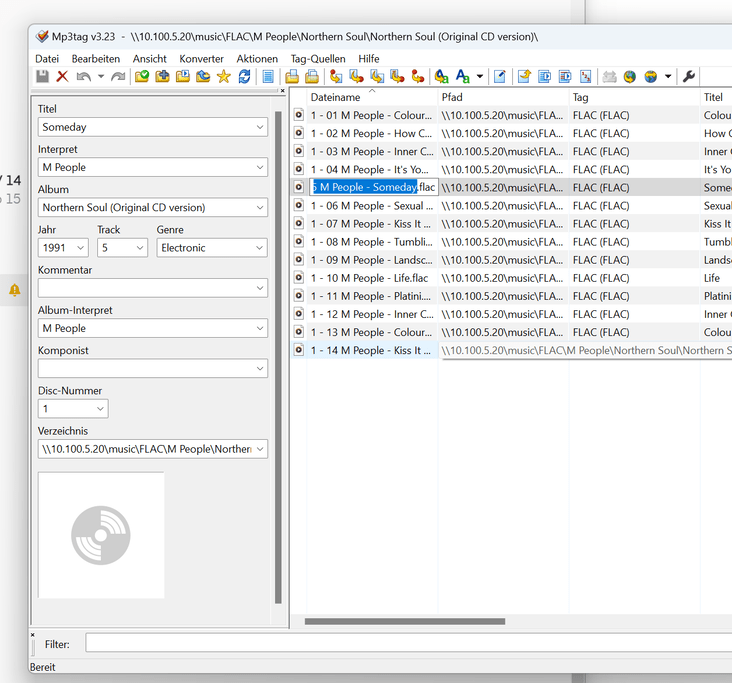Open extended tags with the pencil-page icon
Screen dimensions: 732x683
pyautogui.click(x=500, y=76)
